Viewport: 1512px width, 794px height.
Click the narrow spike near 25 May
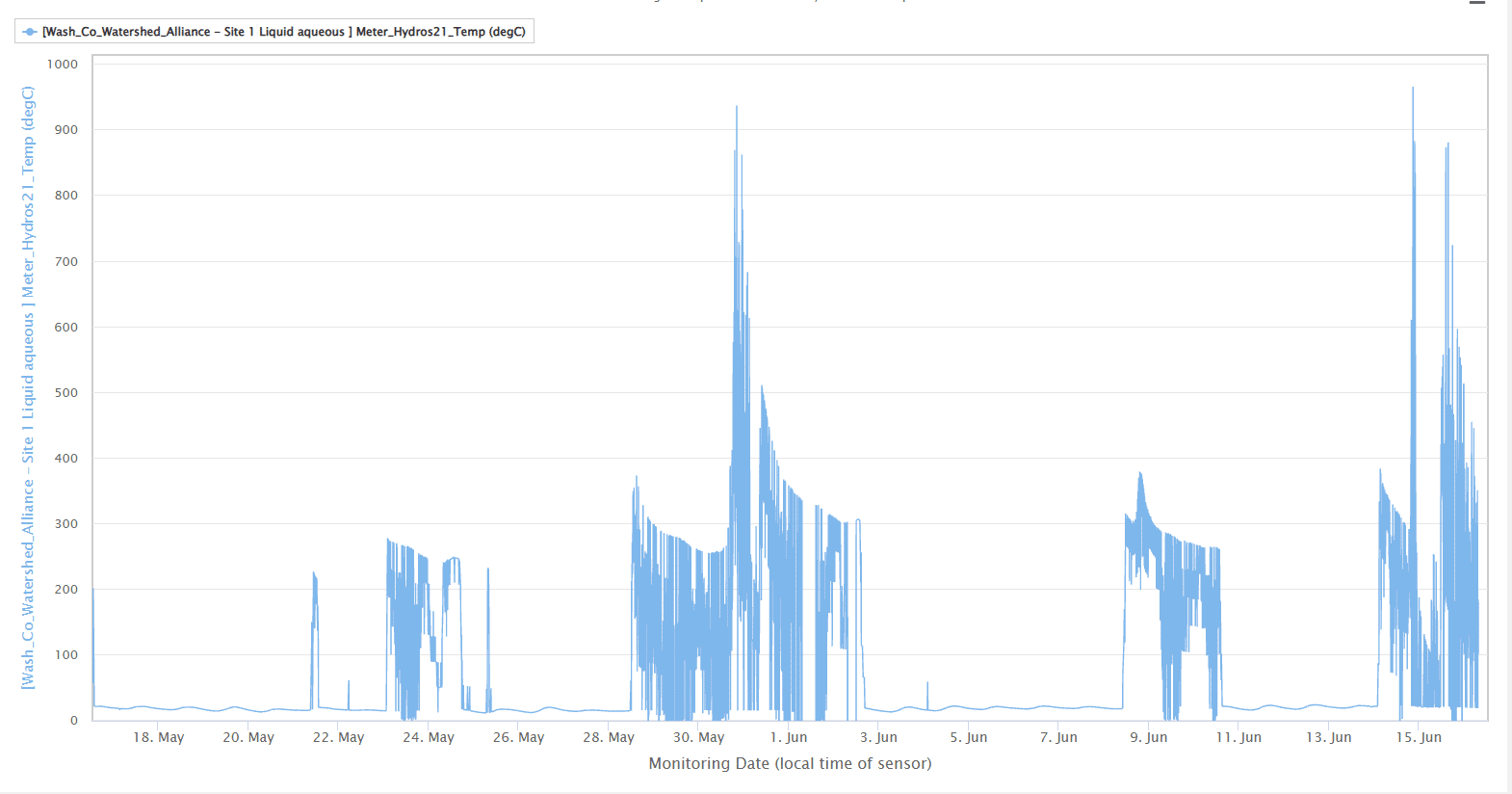click(488, 570)
